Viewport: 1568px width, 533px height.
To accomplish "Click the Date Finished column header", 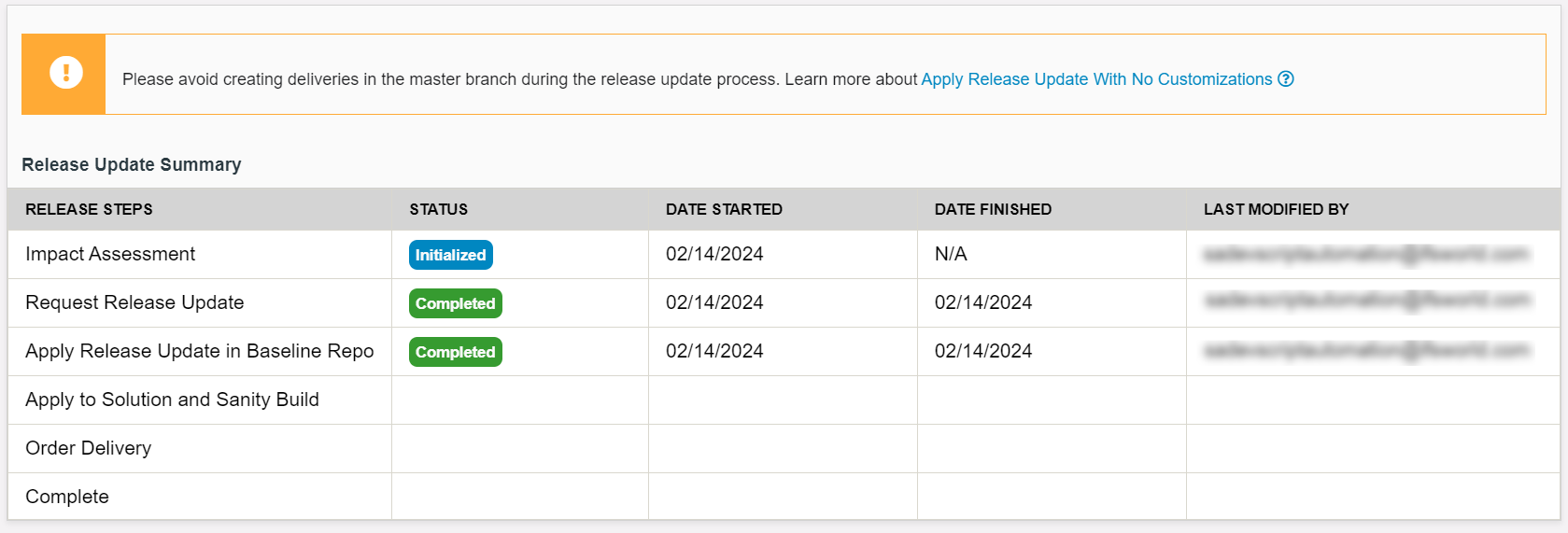I will click(x=993, y=209).
